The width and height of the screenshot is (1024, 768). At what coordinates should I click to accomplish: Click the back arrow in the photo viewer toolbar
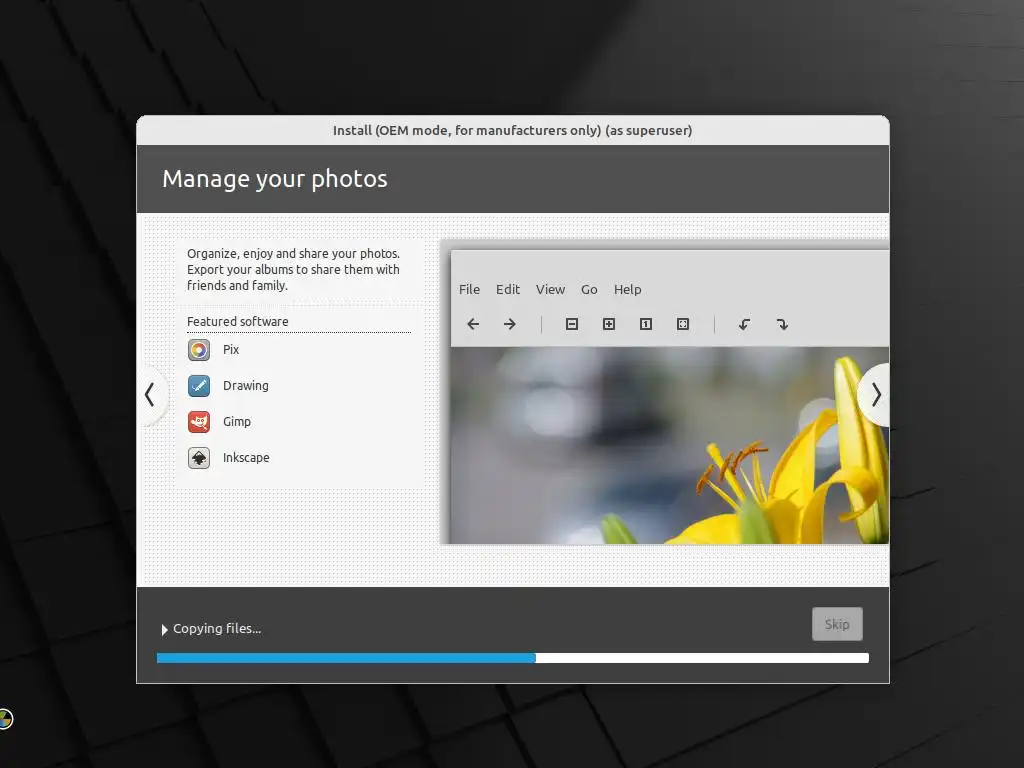click(473, 324)
